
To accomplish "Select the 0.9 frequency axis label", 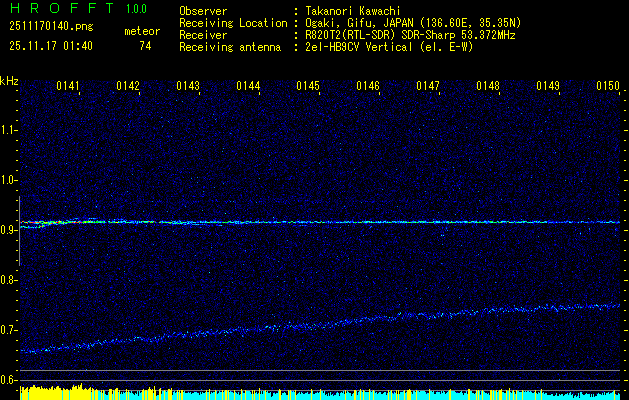I will click(x=9, y=230).
